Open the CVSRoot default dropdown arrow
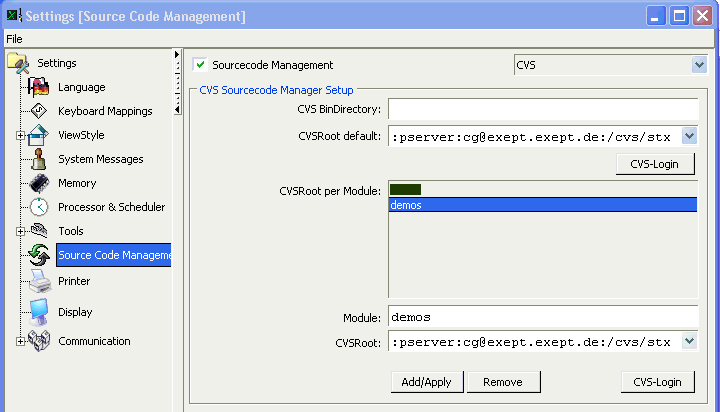 click(689, 136)
